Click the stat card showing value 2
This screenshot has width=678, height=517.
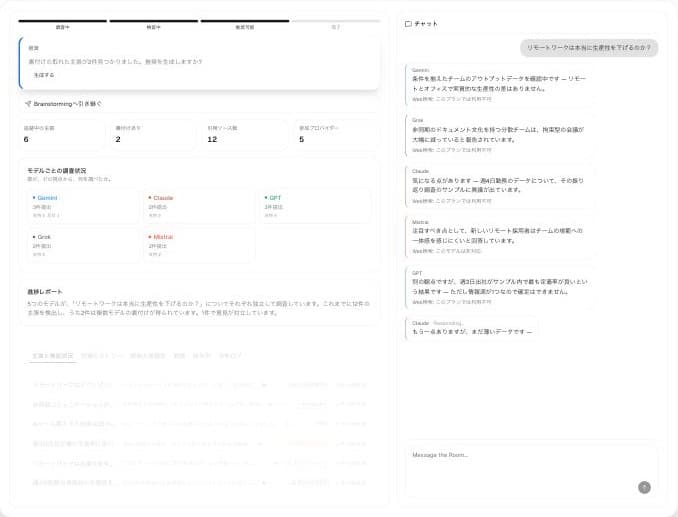[154, 134]
